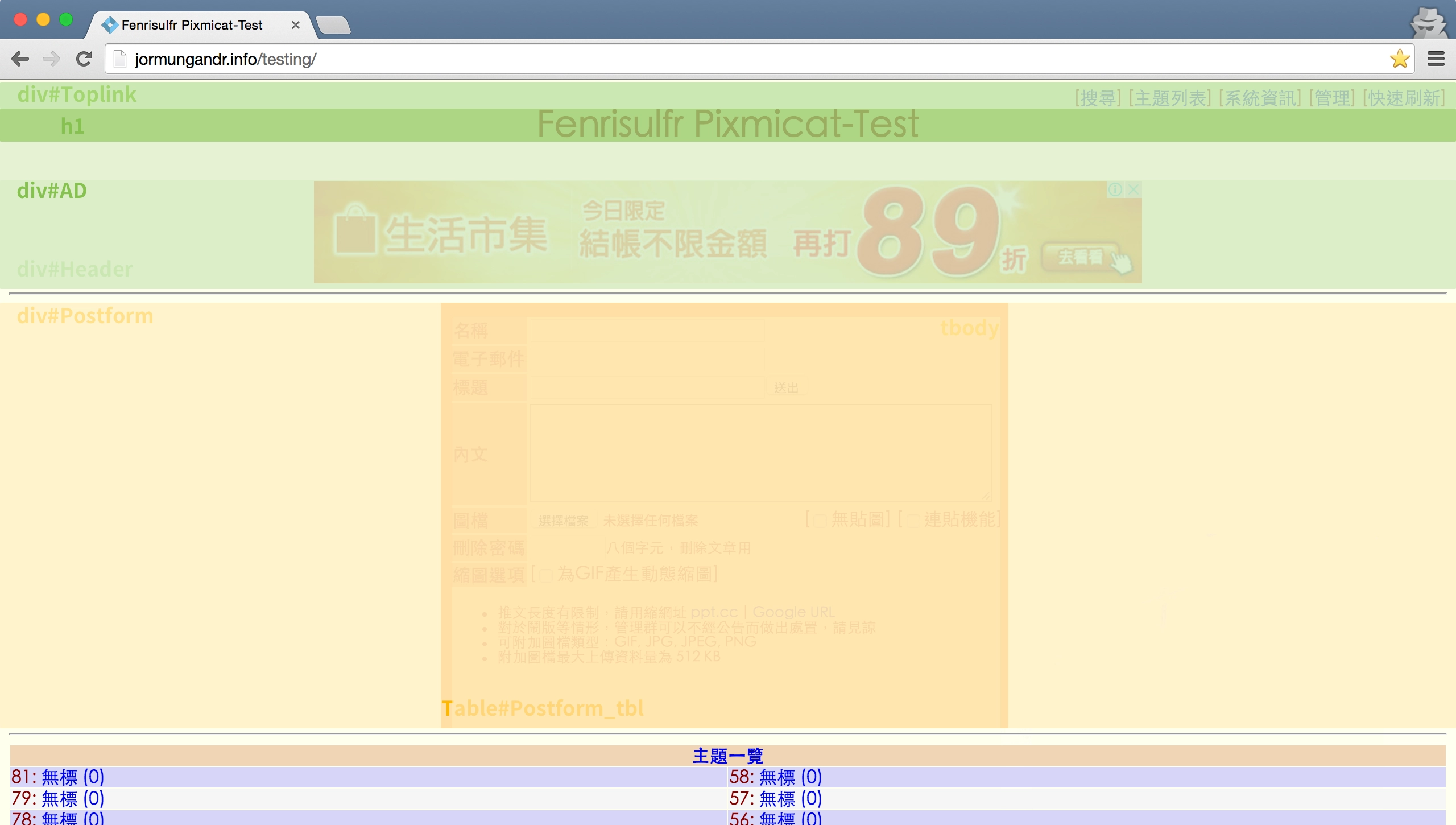Click the bookmark star icon
The height and width of the screenshot is (825, 1456).
point(1400,59)
